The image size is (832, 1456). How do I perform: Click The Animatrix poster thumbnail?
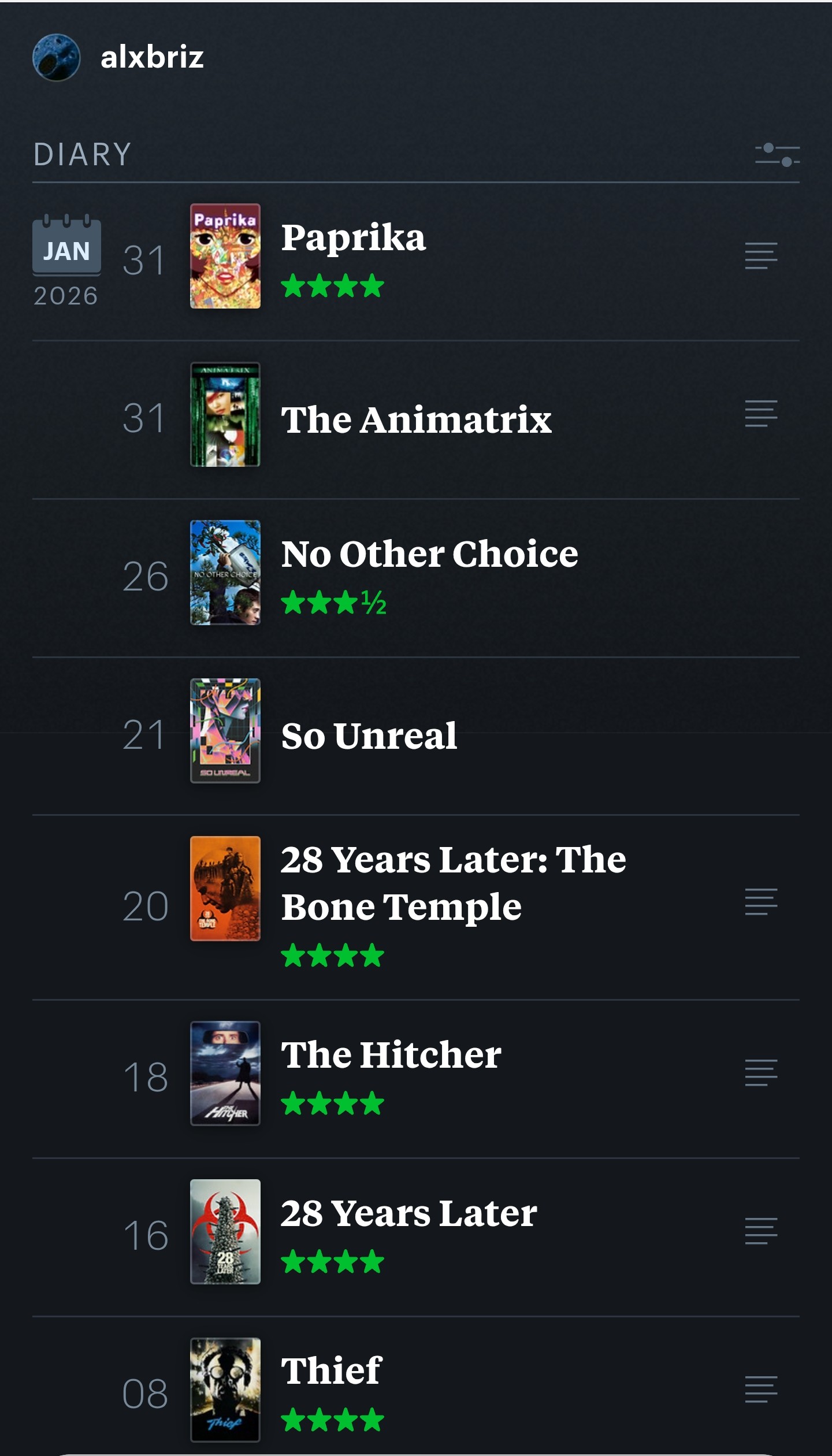[225, 414]
